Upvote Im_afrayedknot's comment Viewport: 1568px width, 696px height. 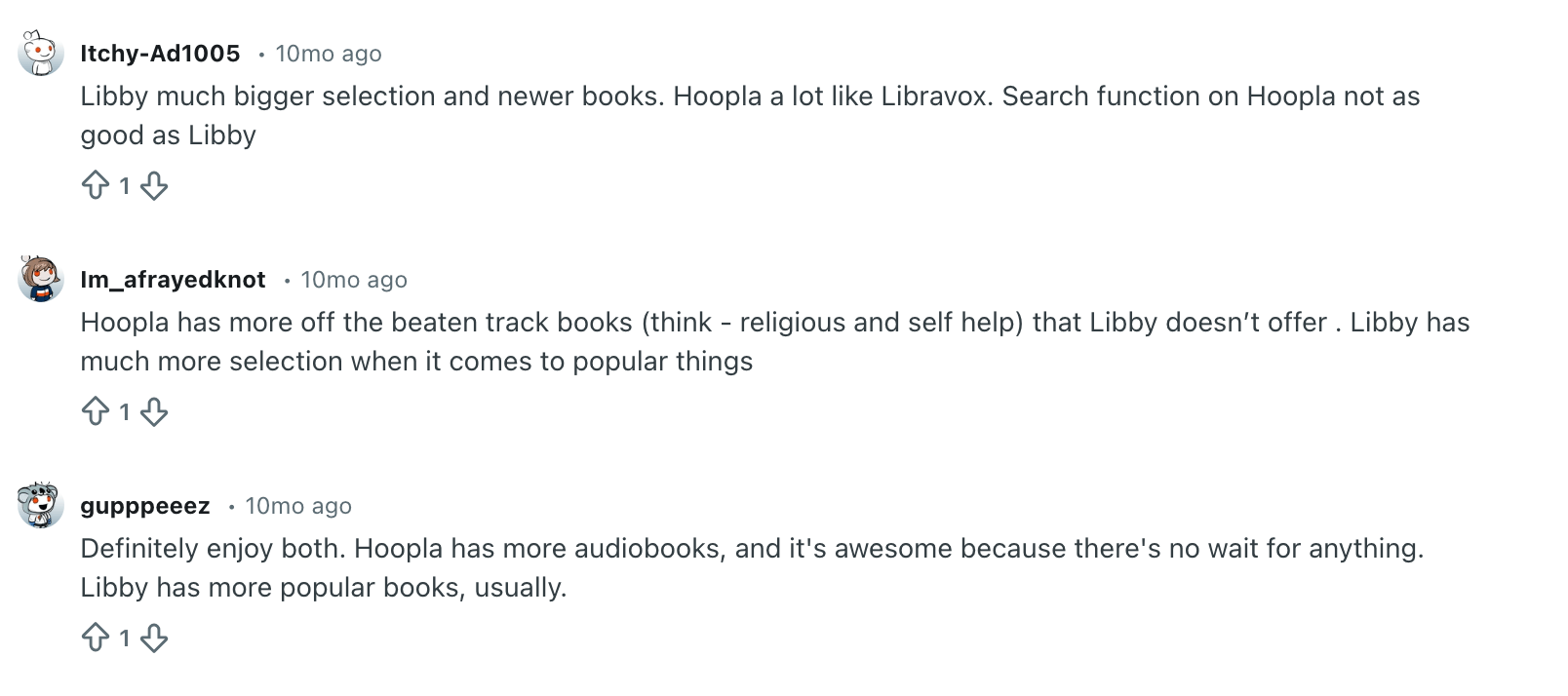[97, 411]
